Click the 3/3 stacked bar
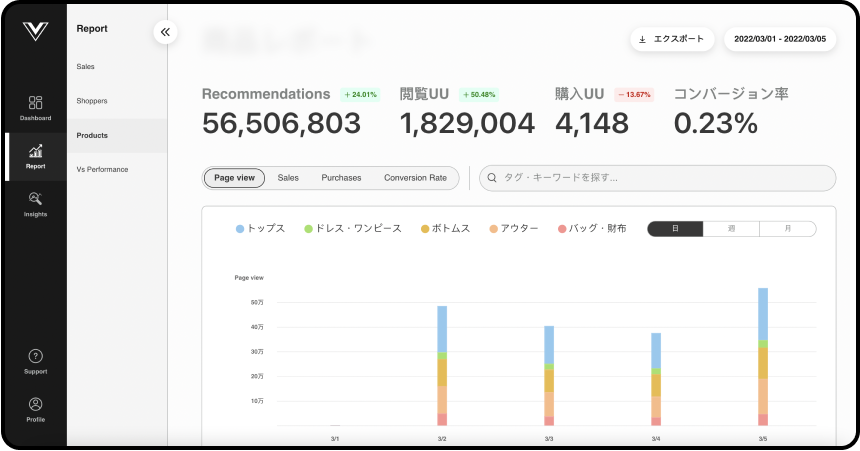 [549, 376]
